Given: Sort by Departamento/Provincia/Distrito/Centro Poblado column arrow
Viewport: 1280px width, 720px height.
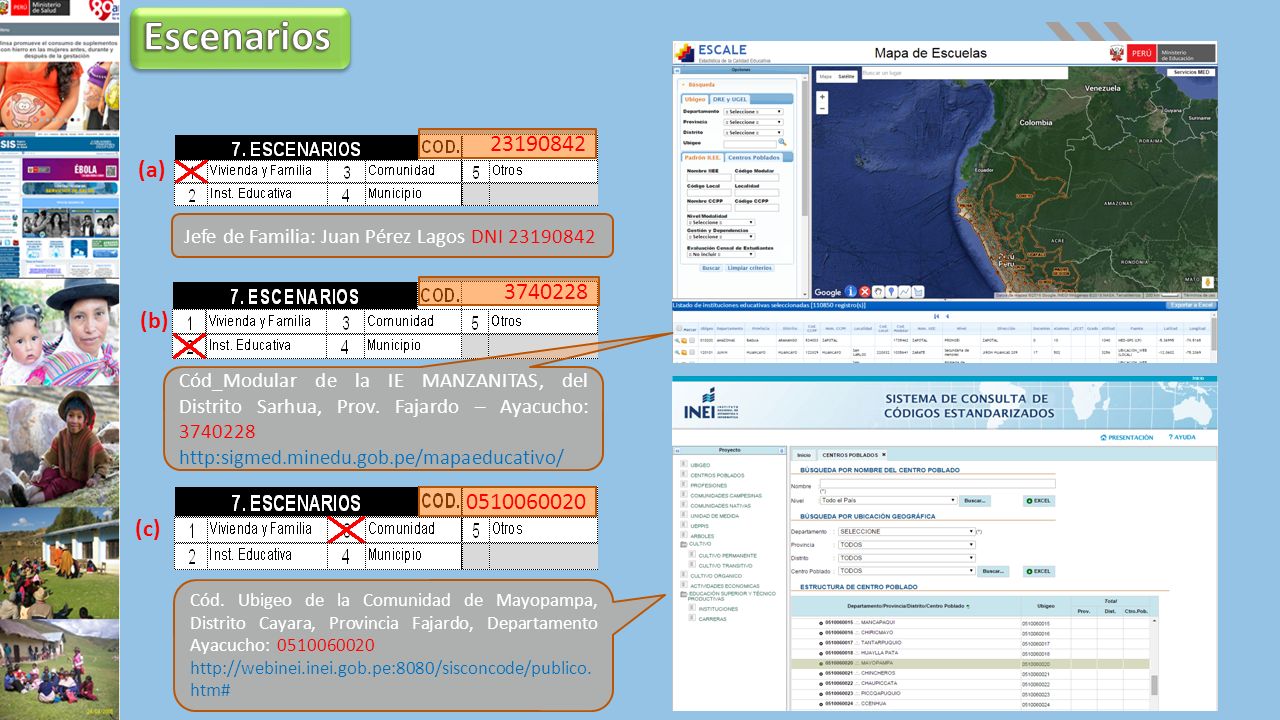Looking at the screenshot, I should 968,606.
